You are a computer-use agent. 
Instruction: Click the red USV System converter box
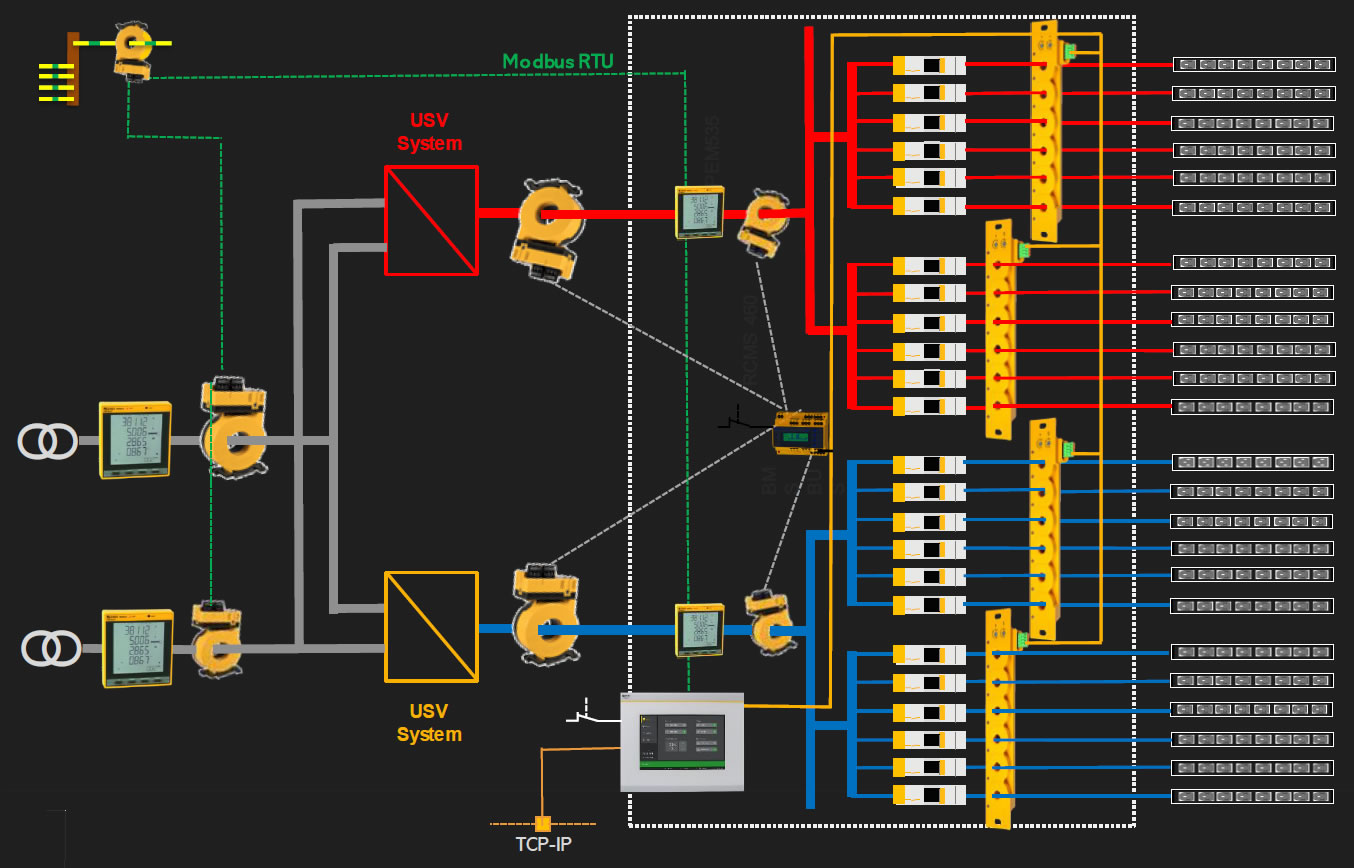(431, 220)
